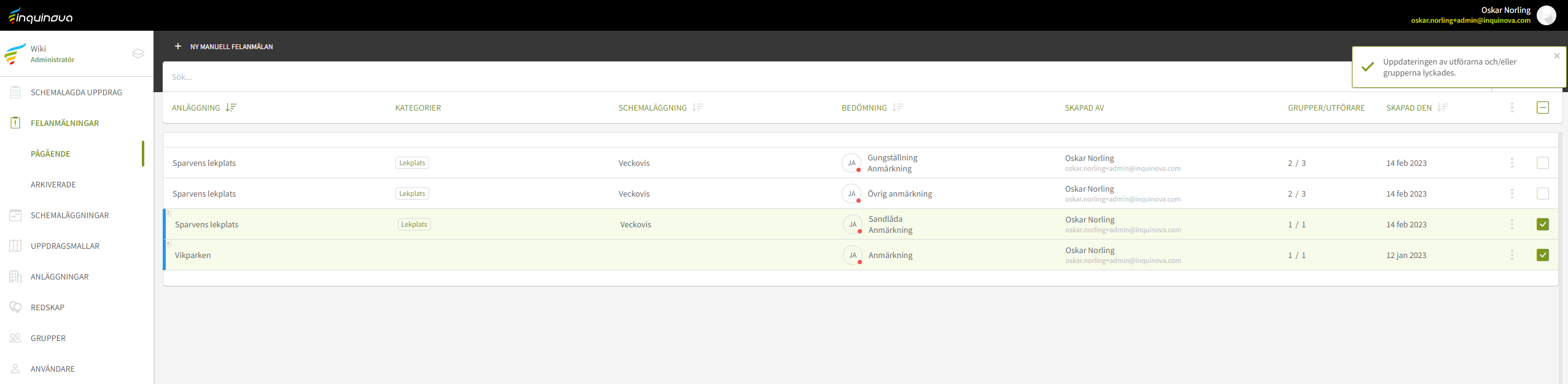Click Ny manuell felanmälan button
1568x384 pixels.
tap(231, 47)
